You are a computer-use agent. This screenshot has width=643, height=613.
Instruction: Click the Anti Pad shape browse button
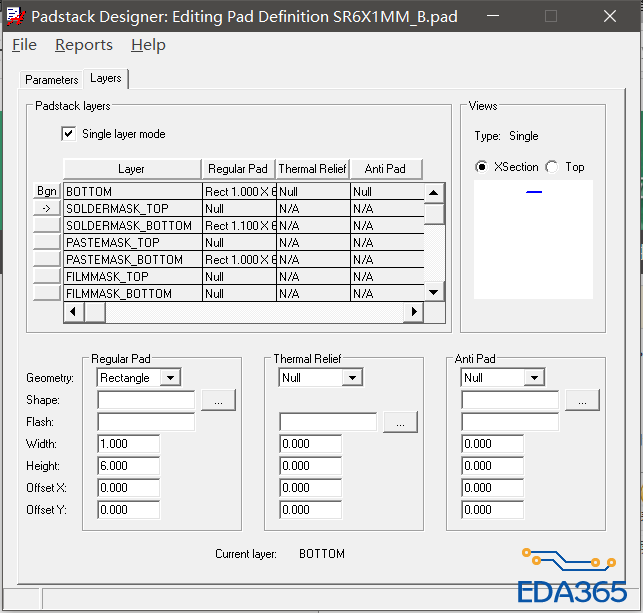click(x=581, y=400)
